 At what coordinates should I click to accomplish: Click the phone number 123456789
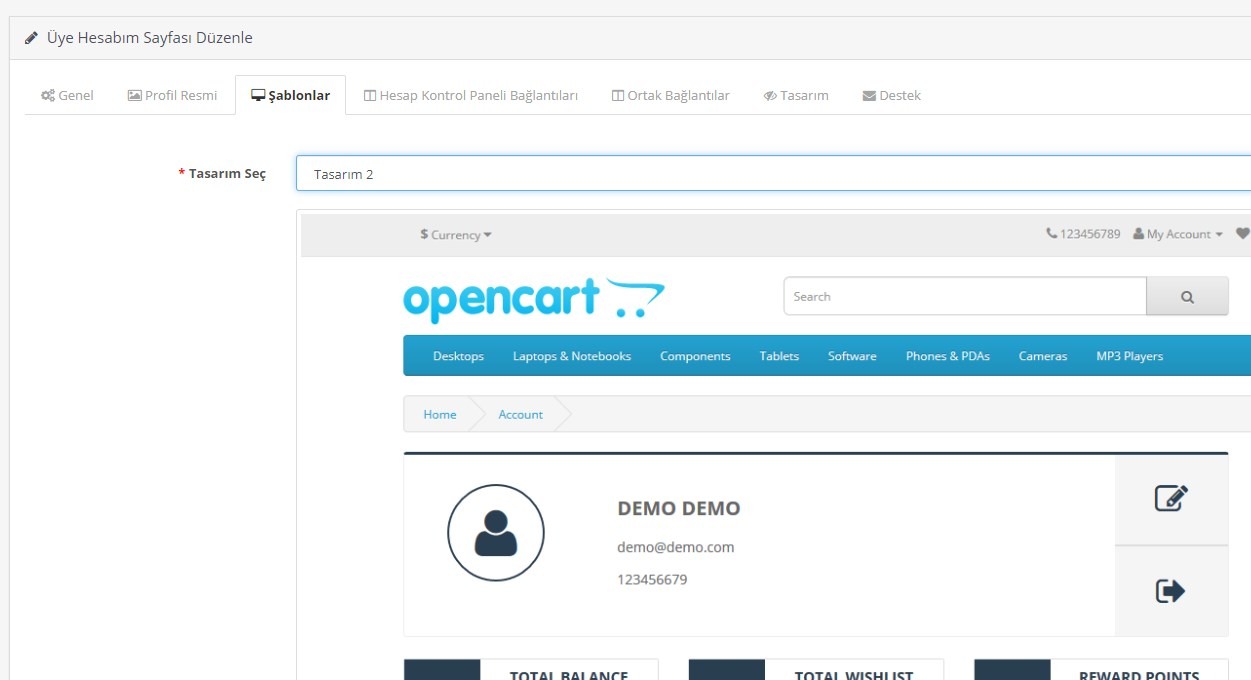coord(1083,234)
